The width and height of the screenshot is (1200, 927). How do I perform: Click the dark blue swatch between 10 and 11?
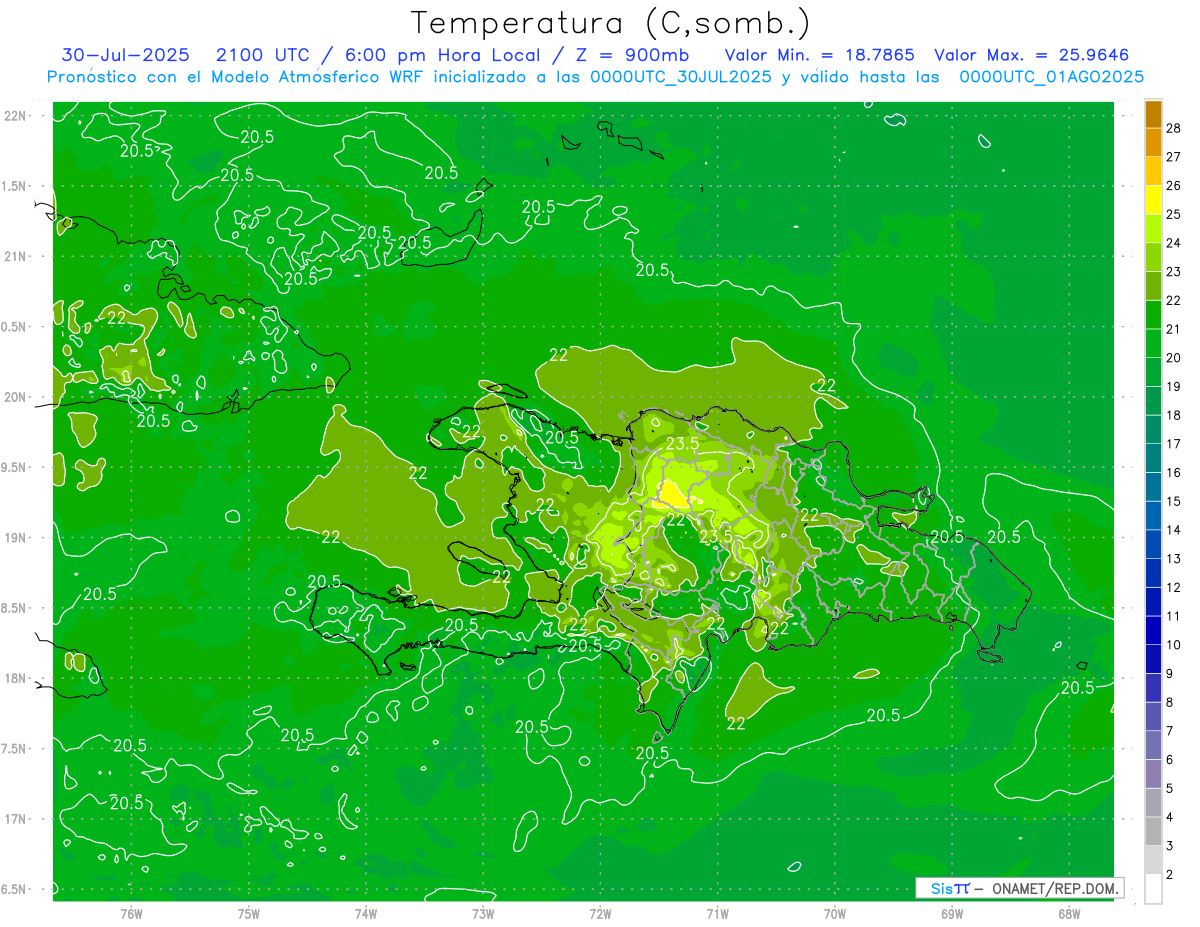[x=1153, y=631]
